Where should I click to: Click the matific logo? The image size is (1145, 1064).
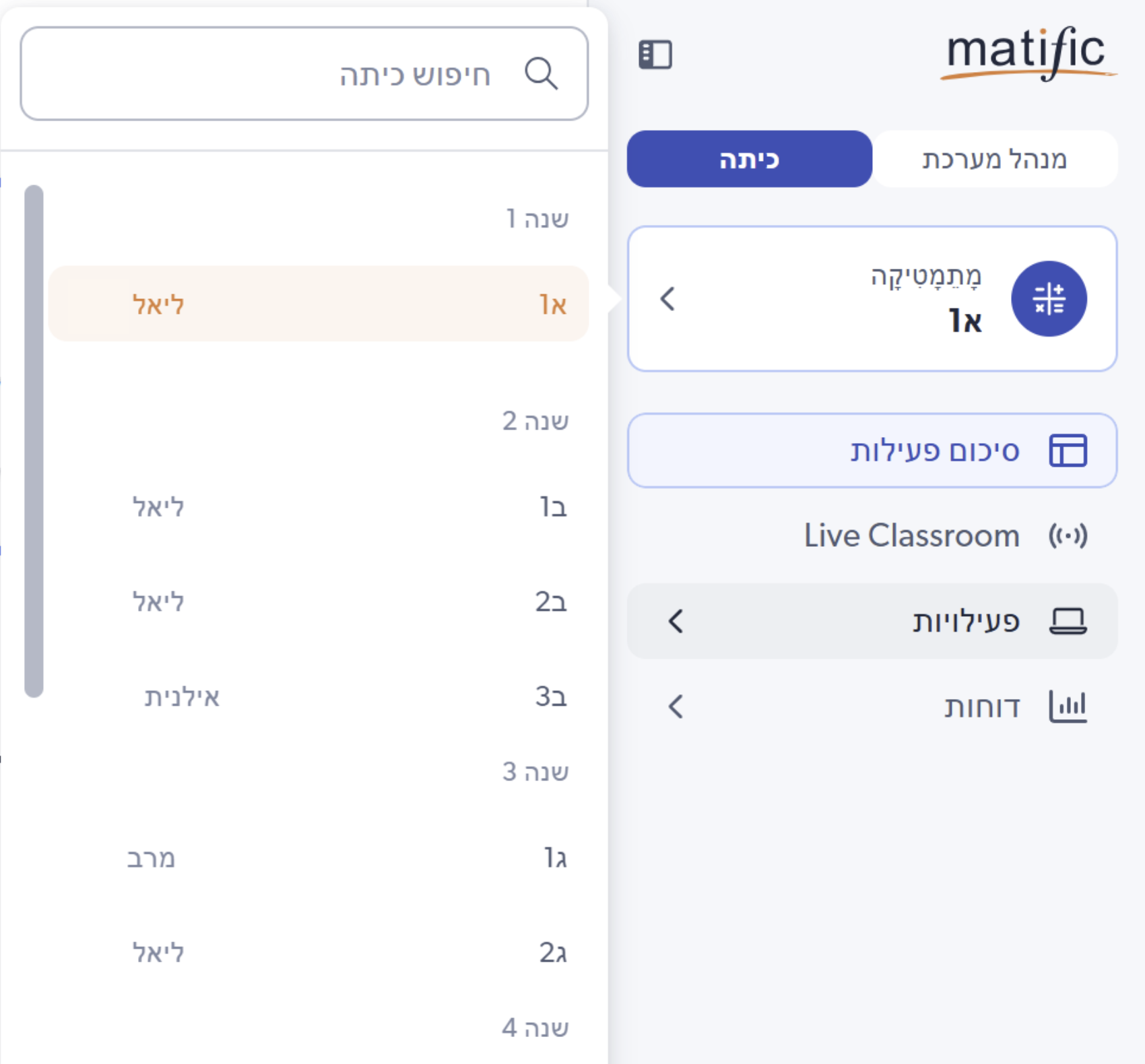tap(1027, 54)
